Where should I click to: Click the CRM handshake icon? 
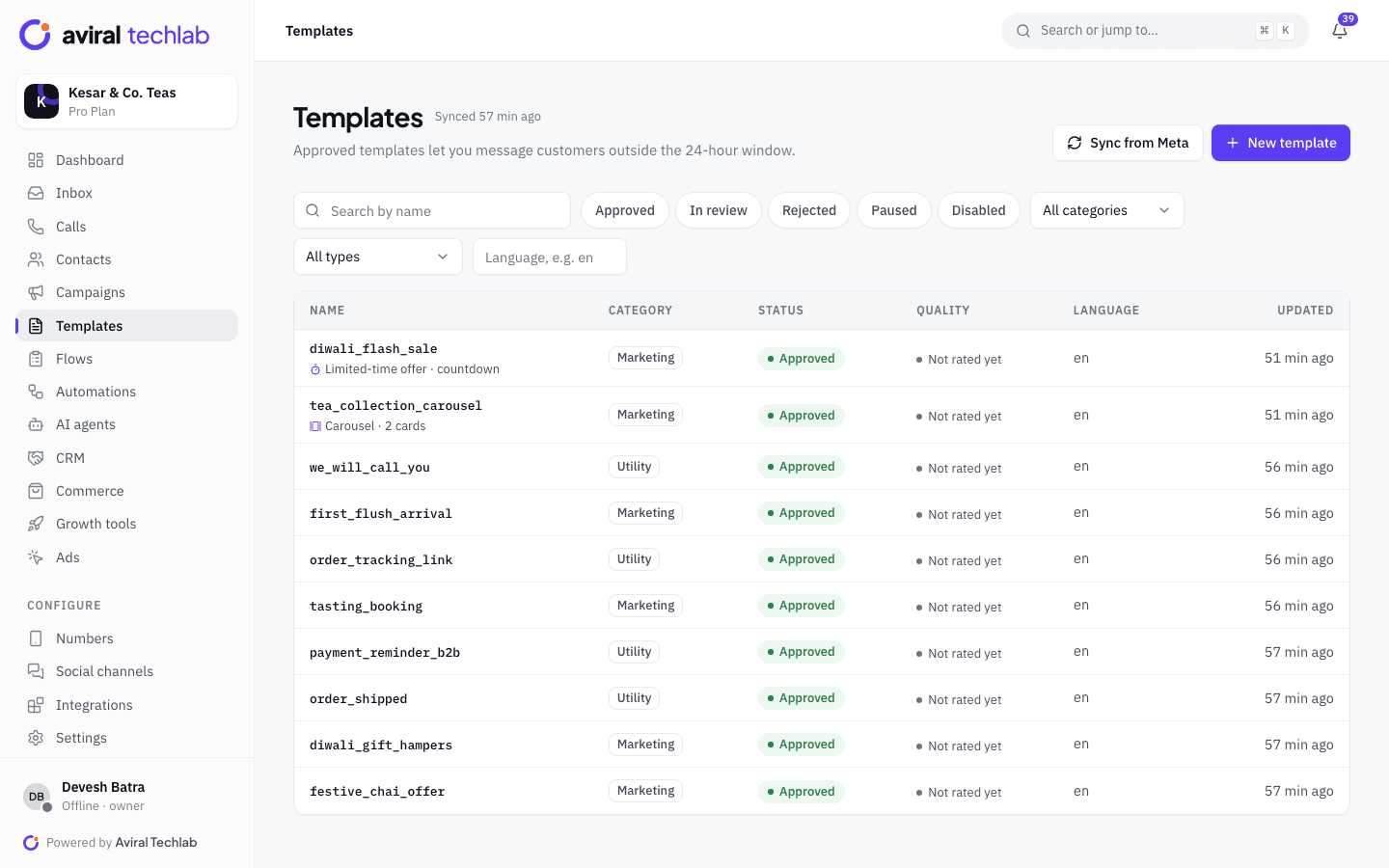36,458
